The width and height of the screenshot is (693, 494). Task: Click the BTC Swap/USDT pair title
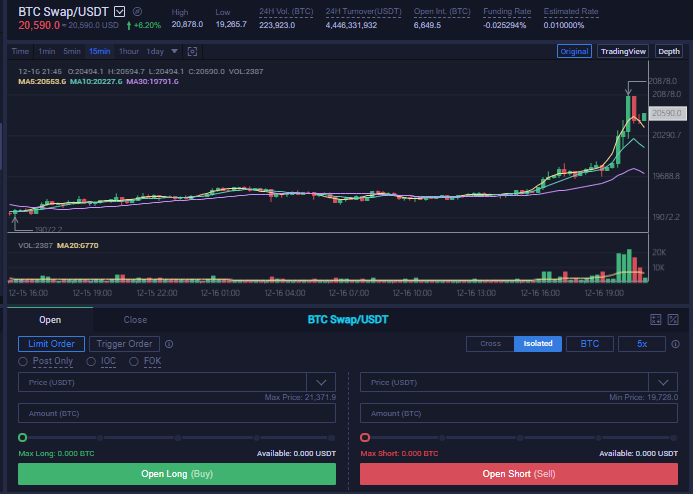point(63,11)
